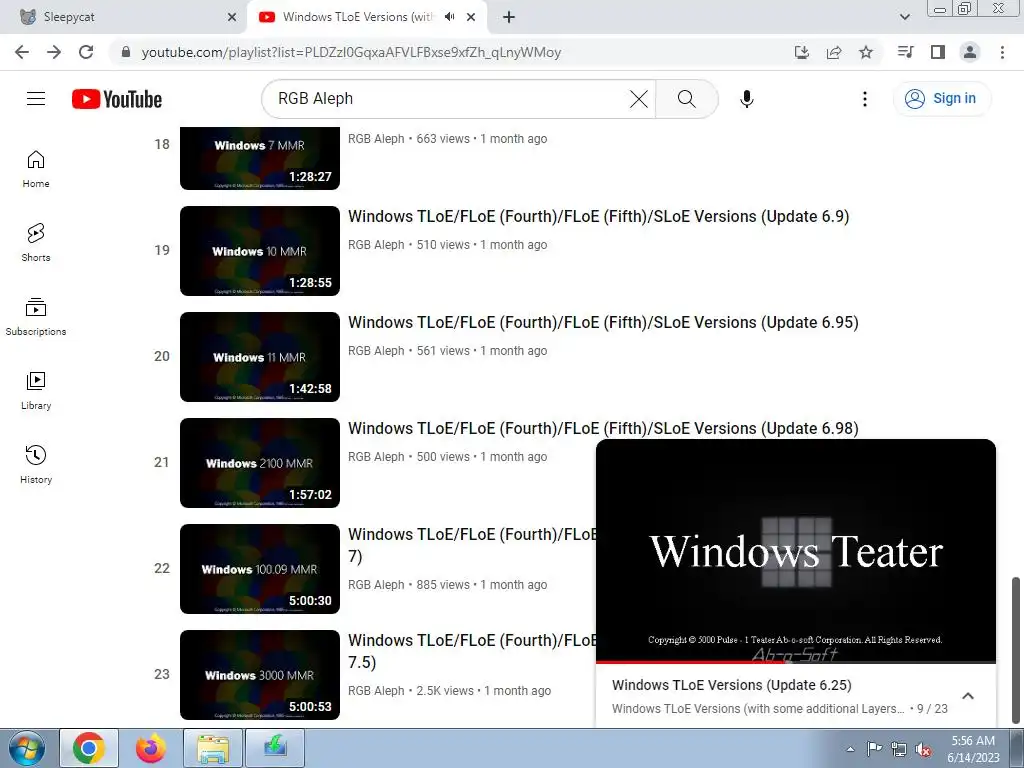
Task: Click the magnifier search button
Action: [x=686, y=99]
